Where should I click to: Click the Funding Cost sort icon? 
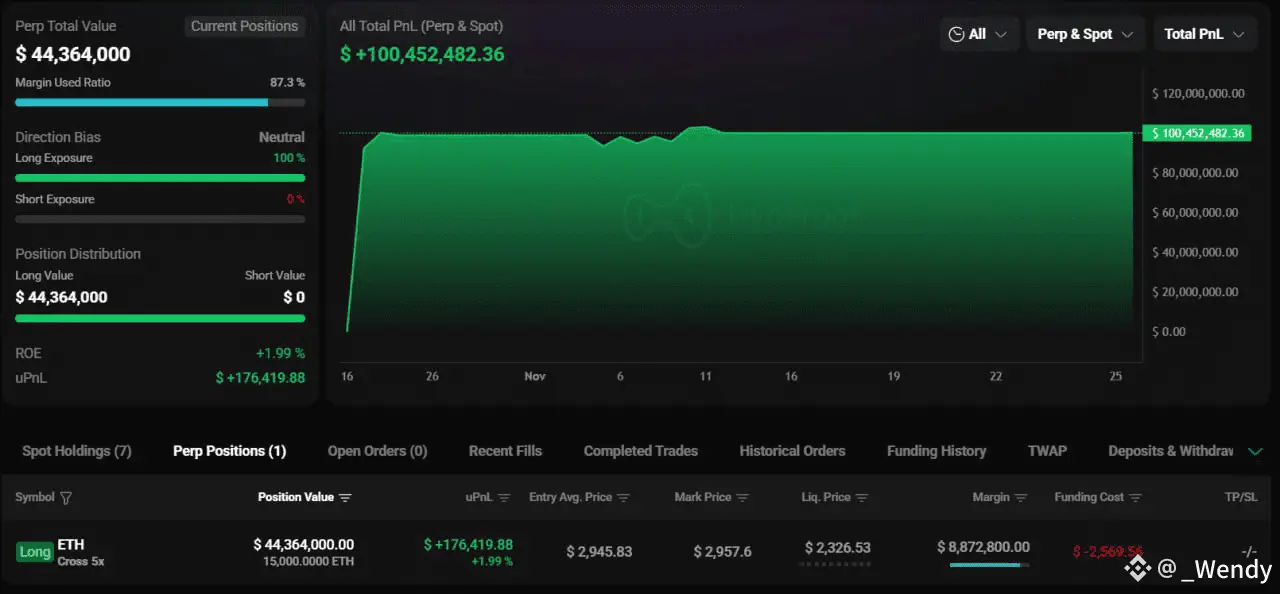(x=1135, y=498)
